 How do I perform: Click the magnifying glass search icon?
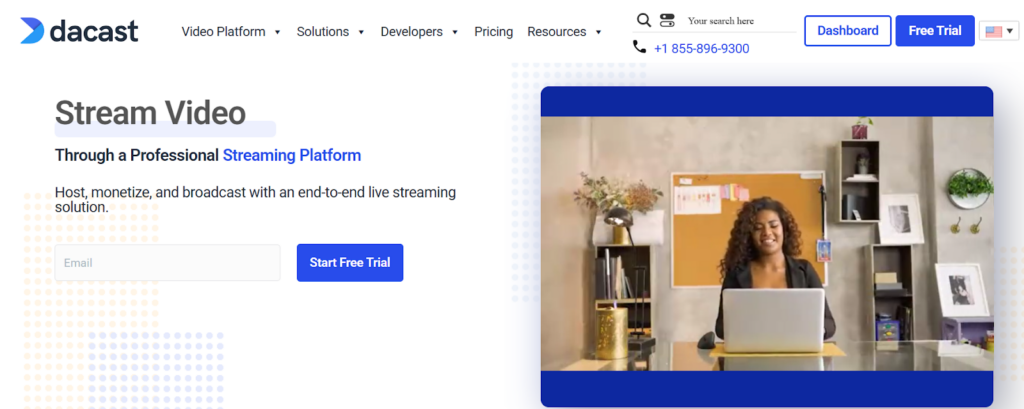644,20
